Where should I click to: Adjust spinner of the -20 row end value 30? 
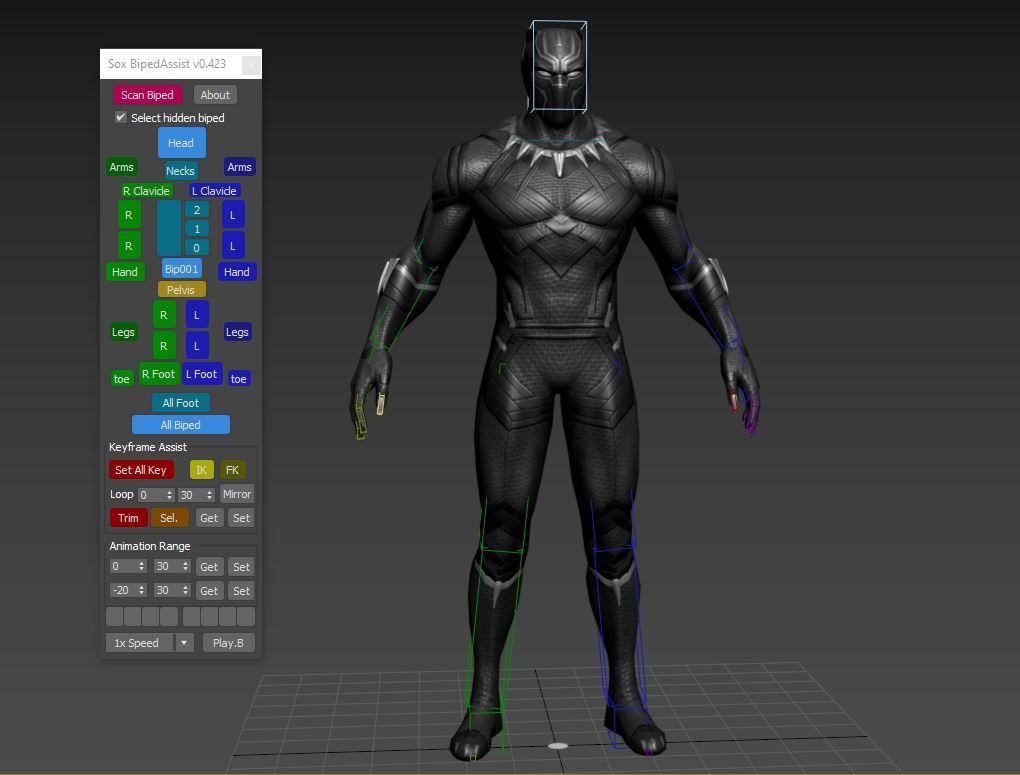pyautogui.click(x=186, y=591)
